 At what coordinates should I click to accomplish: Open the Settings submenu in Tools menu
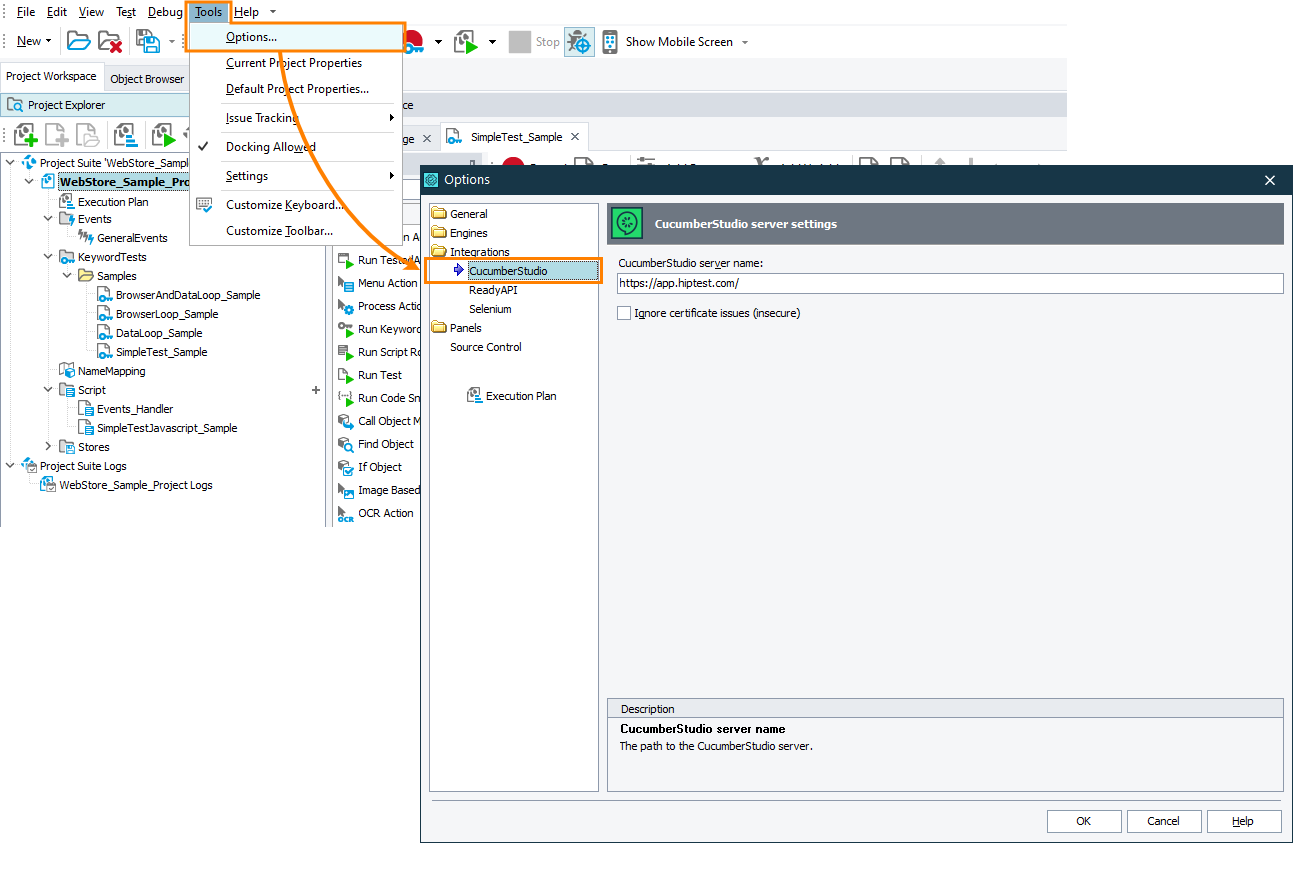click(295, 176)
